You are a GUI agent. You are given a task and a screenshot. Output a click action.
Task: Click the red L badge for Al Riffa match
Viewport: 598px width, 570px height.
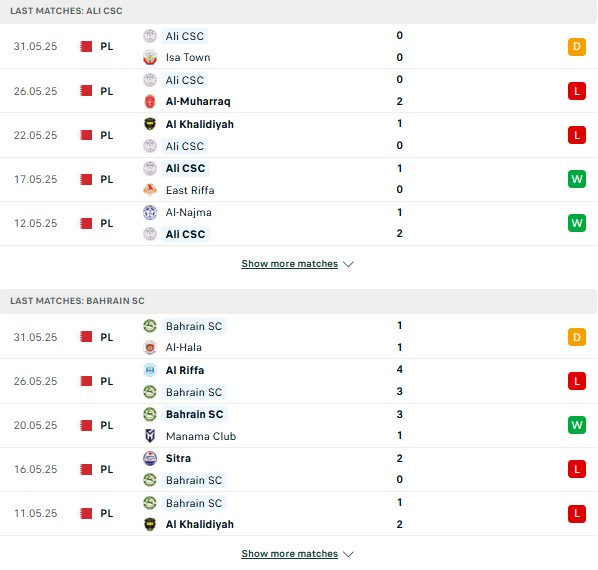click(x=577, y=381)
